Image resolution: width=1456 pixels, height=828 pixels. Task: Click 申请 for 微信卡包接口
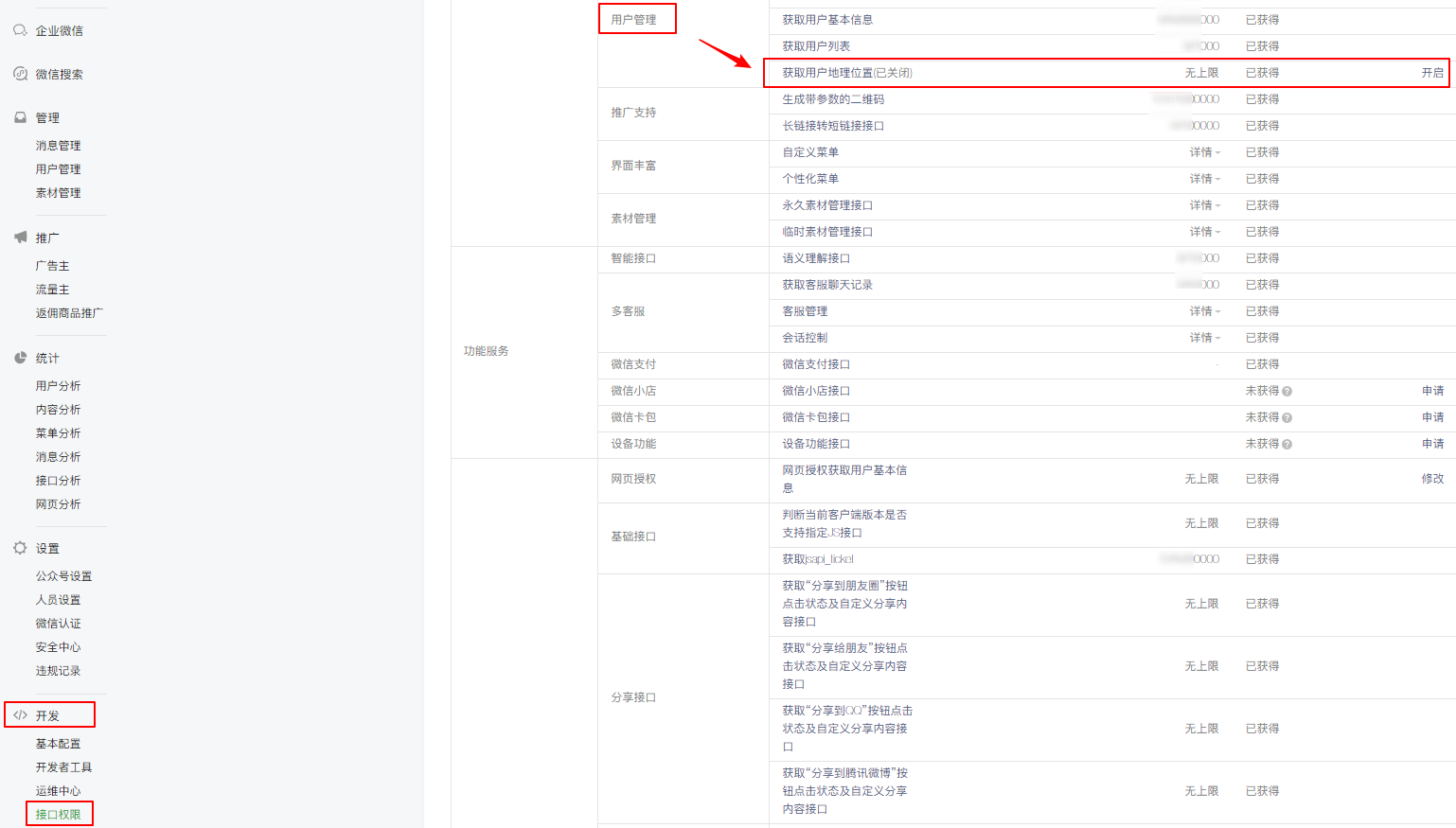pos(1434,416)
